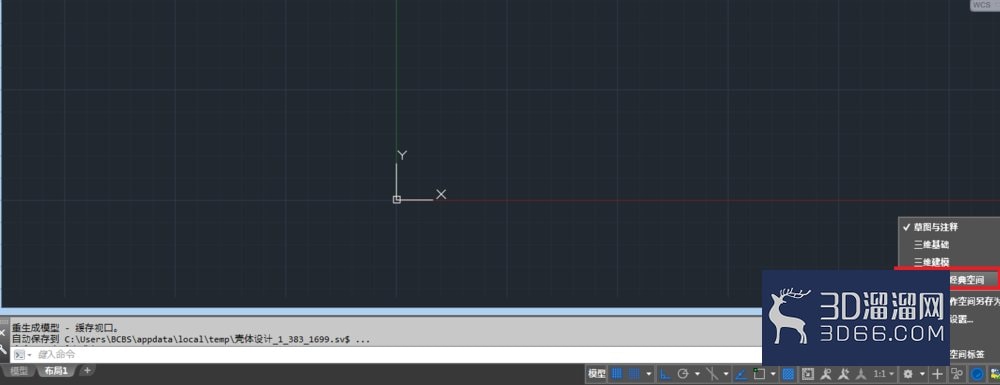Switch to 布局1 layout tab
Screen dimensions: 1000x385
56,371
